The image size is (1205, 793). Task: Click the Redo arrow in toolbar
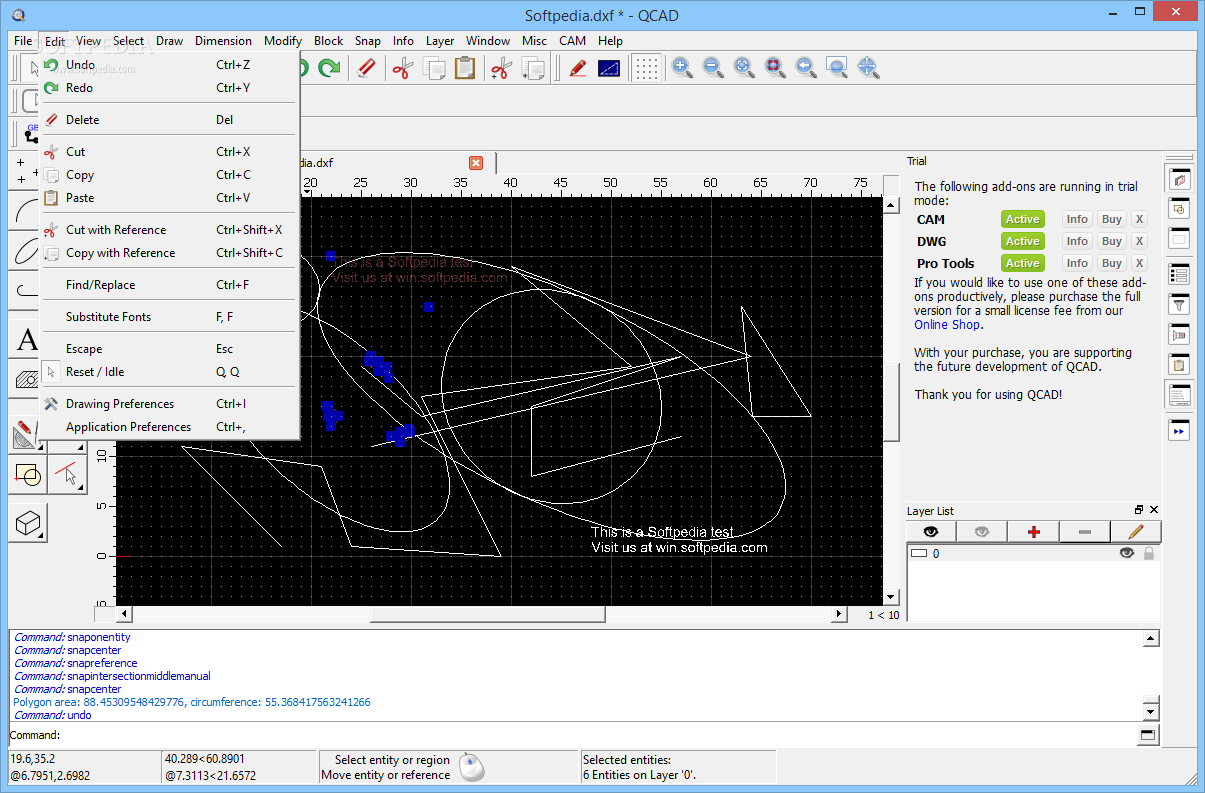[x=327, y=68]
